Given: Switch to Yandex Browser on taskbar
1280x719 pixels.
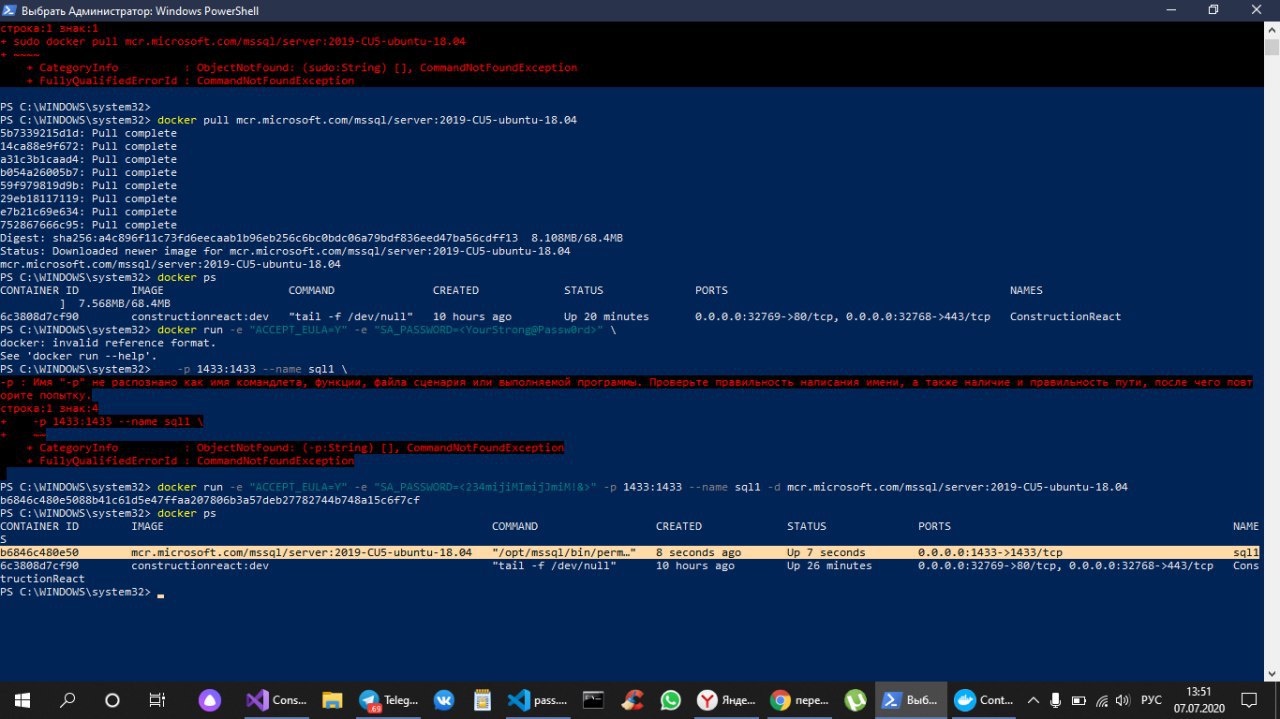Looking at the screenshot, I should pos(725,700).
